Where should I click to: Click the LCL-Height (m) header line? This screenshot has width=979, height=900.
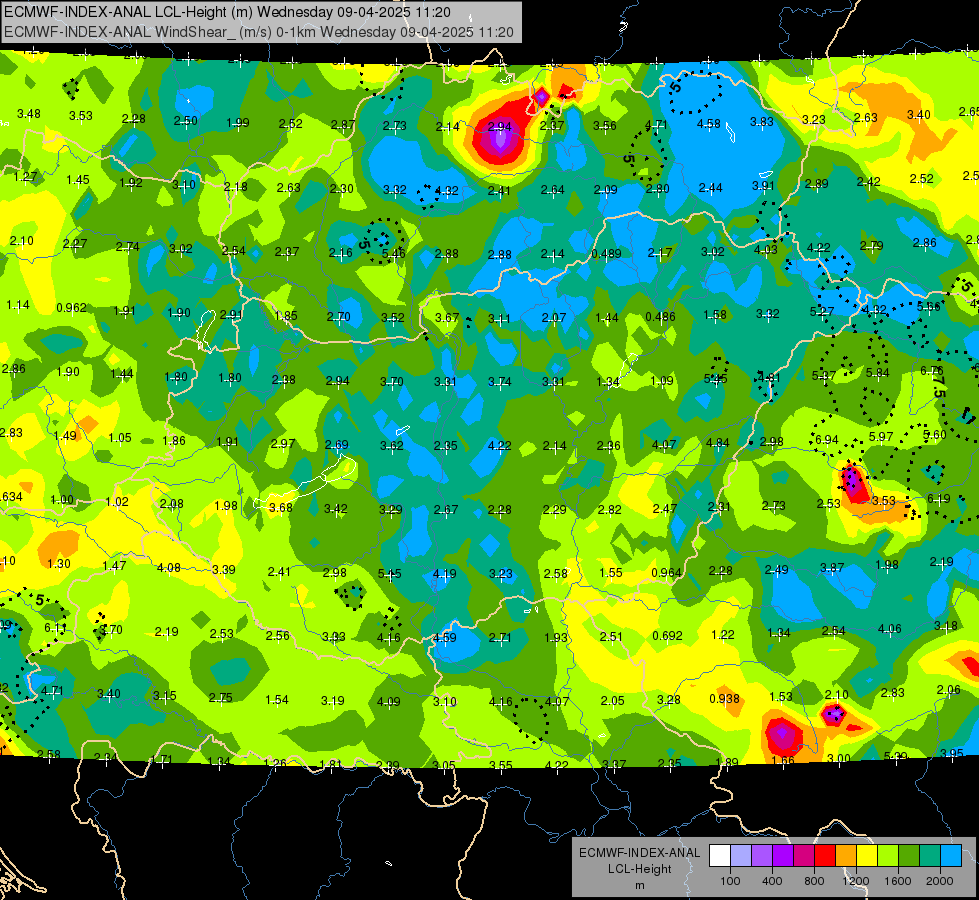[227, 12]
